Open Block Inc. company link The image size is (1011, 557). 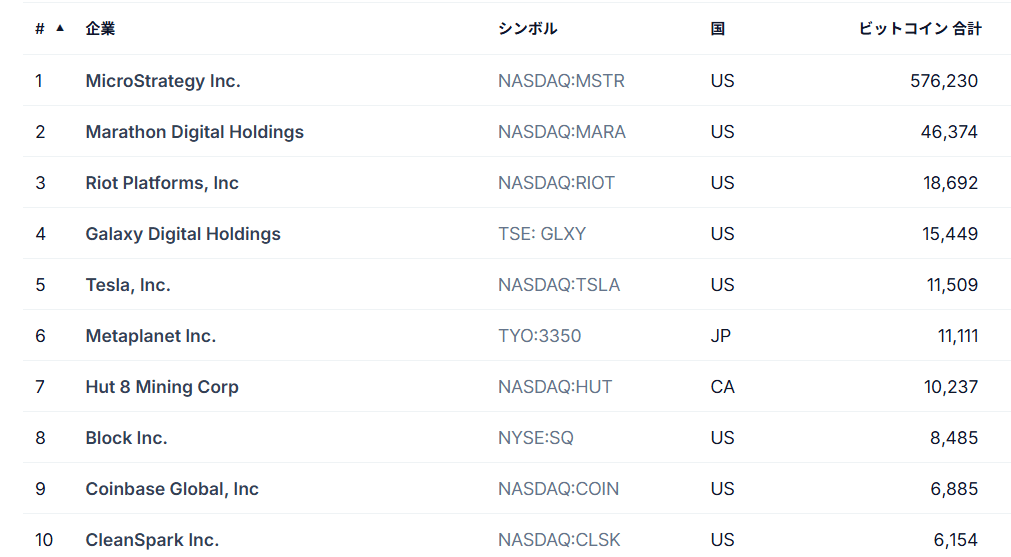pyautogui.click(x=126, y=438)
